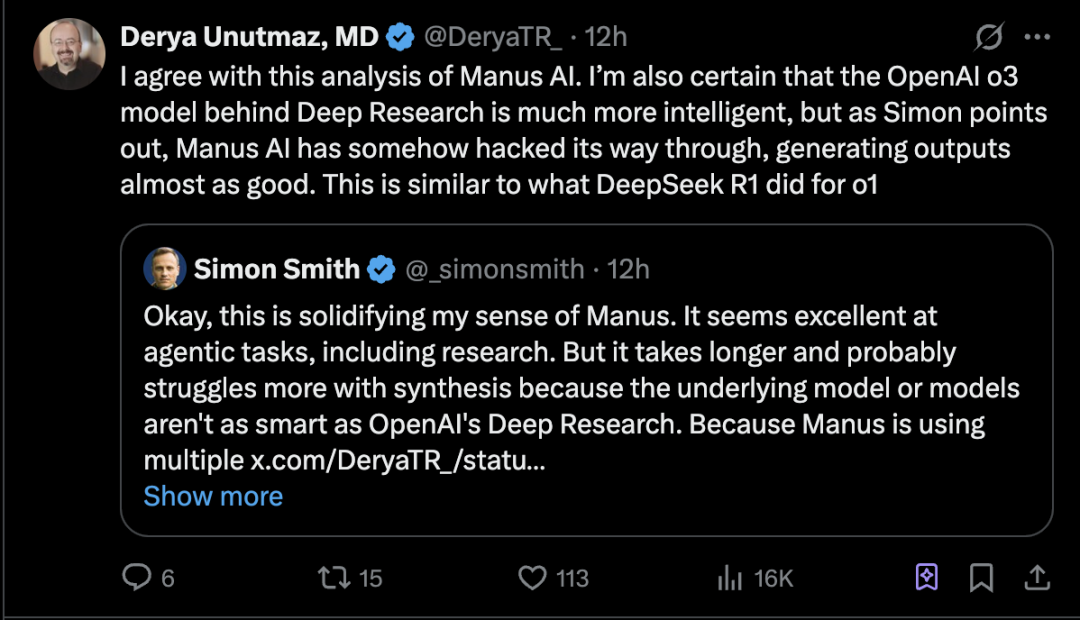Share the post via share icon

(1037, 577)
